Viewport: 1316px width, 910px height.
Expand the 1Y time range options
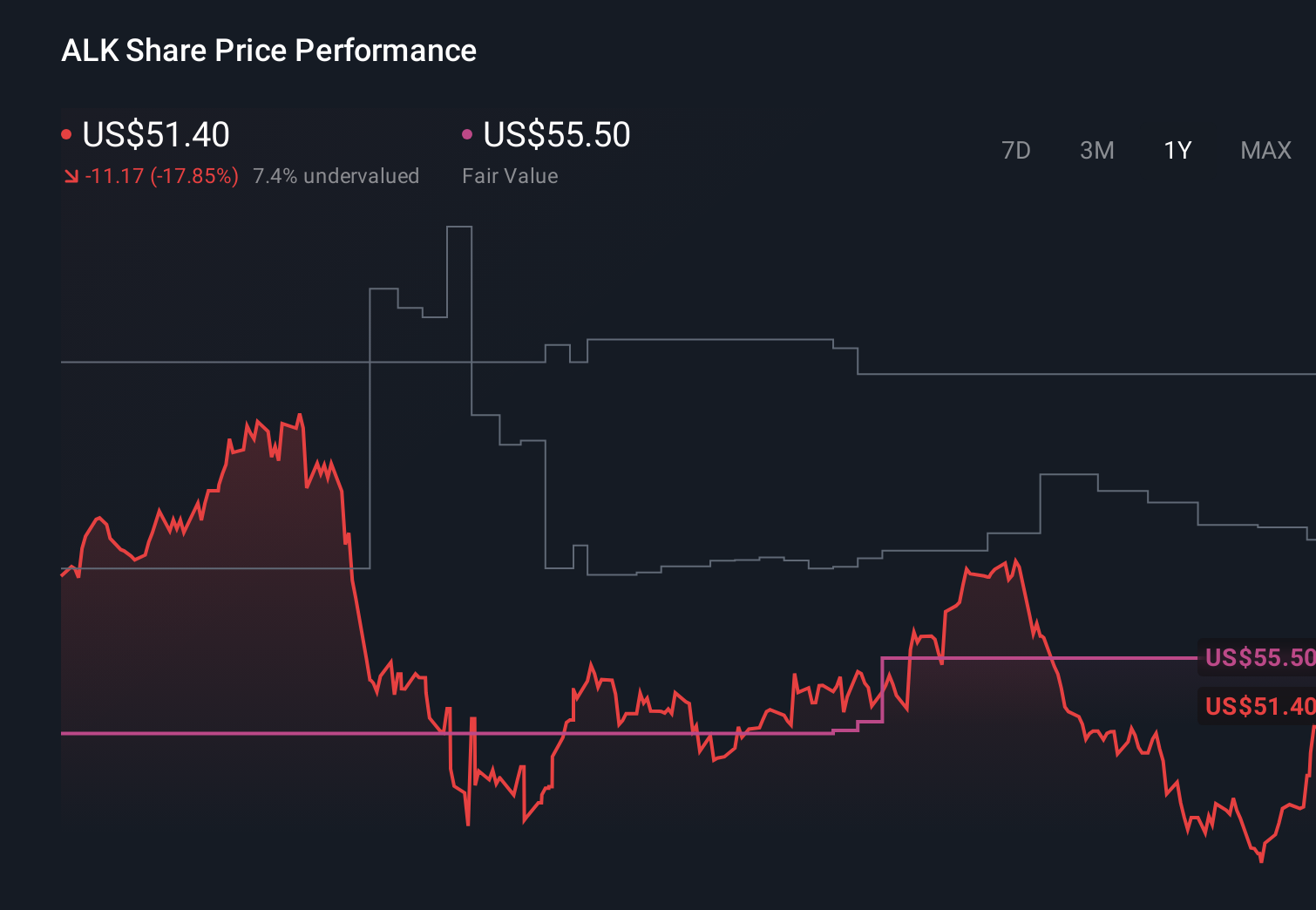coord(1177,150)
